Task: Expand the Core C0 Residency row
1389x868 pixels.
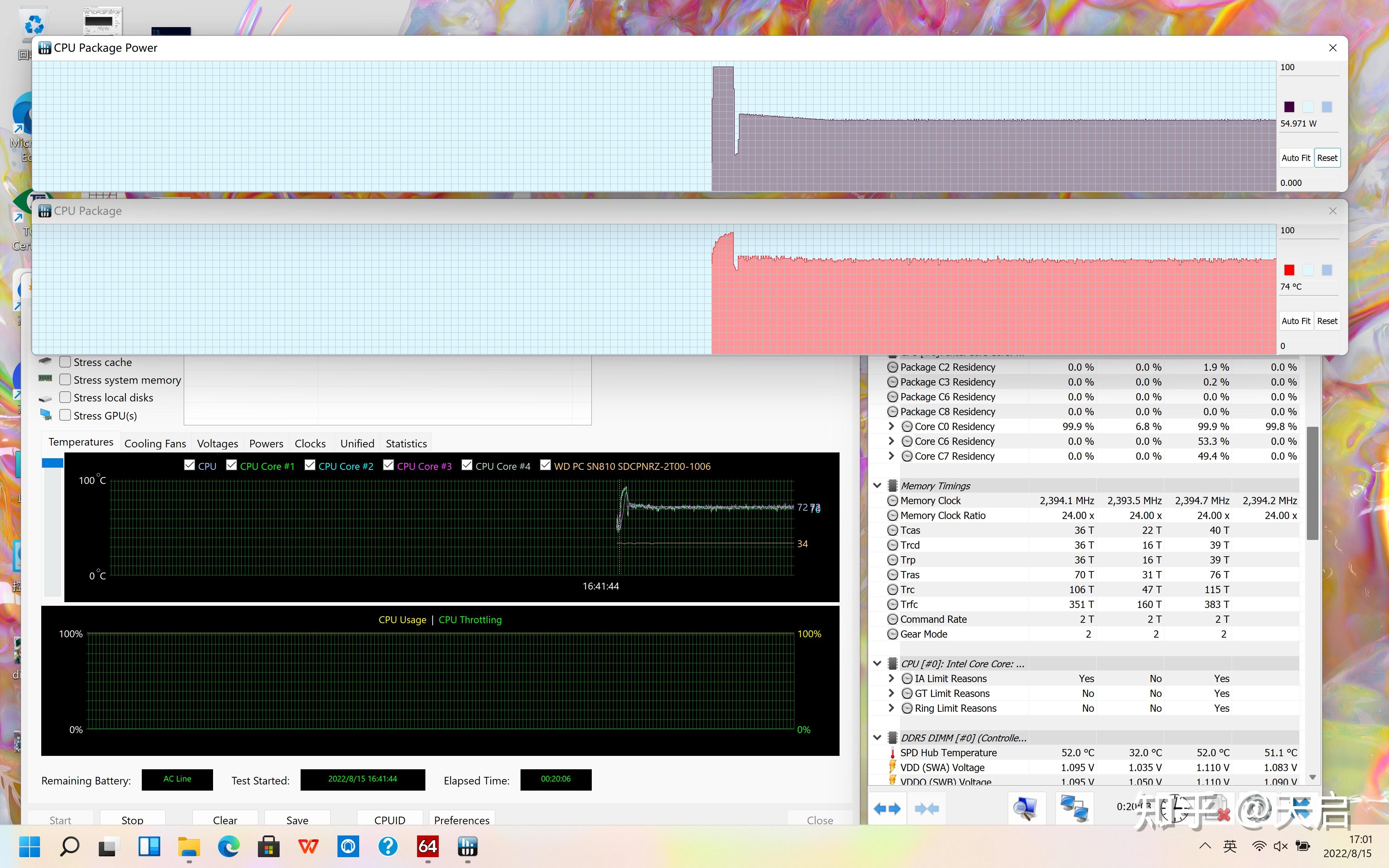Action: click(x=891, y=426)
